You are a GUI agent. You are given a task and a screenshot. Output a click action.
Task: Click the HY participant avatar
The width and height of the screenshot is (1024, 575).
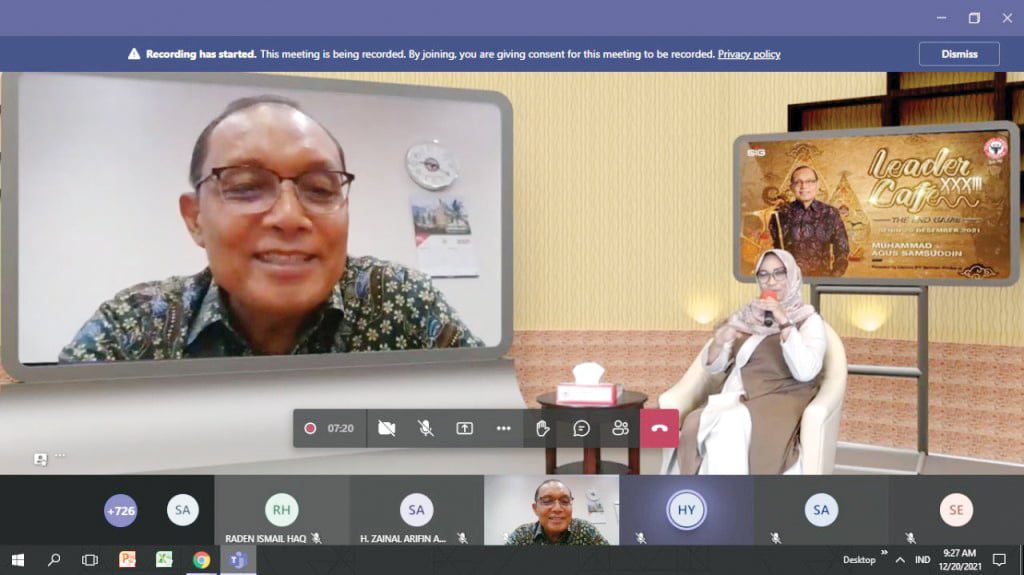pyautogui.click(x=686, y=510)
